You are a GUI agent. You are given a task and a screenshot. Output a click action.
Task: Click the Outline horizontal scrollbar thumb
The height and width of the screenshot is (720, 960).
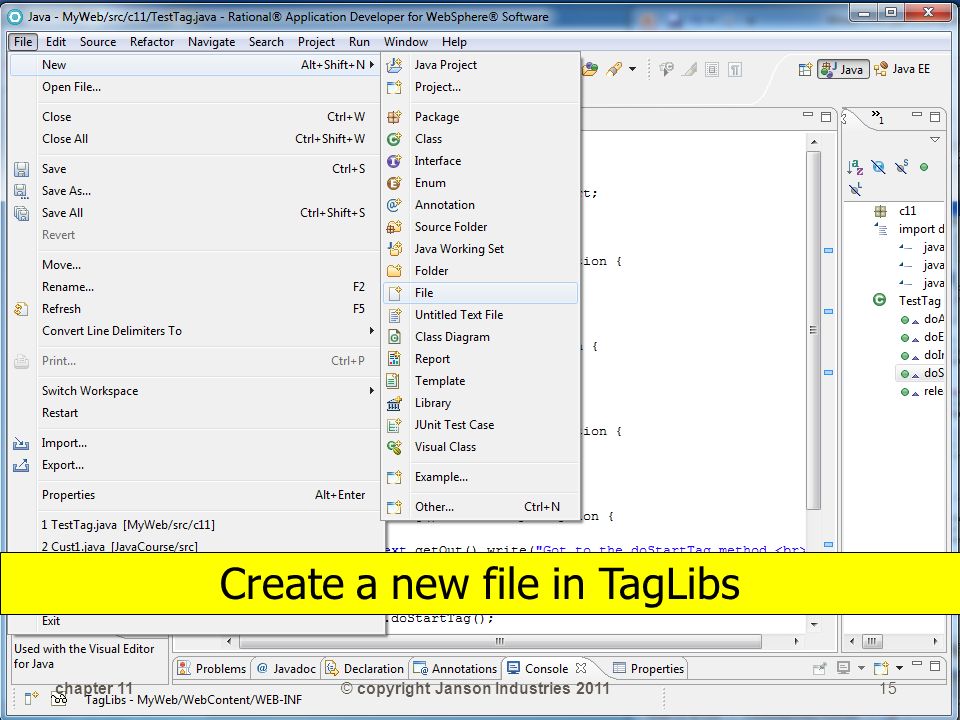(872, 641)
